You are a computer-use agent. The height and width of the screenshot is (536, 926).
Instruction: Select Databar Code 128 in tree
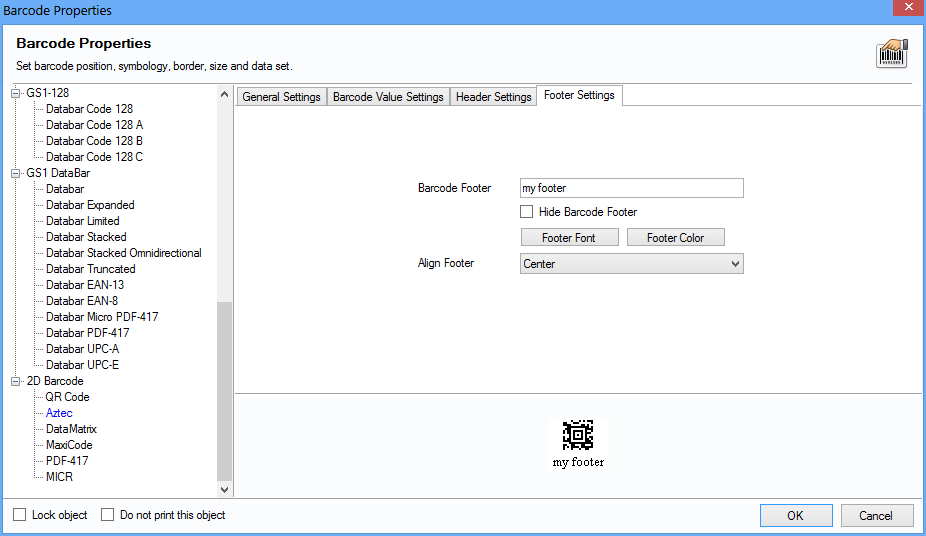[89, 109]
